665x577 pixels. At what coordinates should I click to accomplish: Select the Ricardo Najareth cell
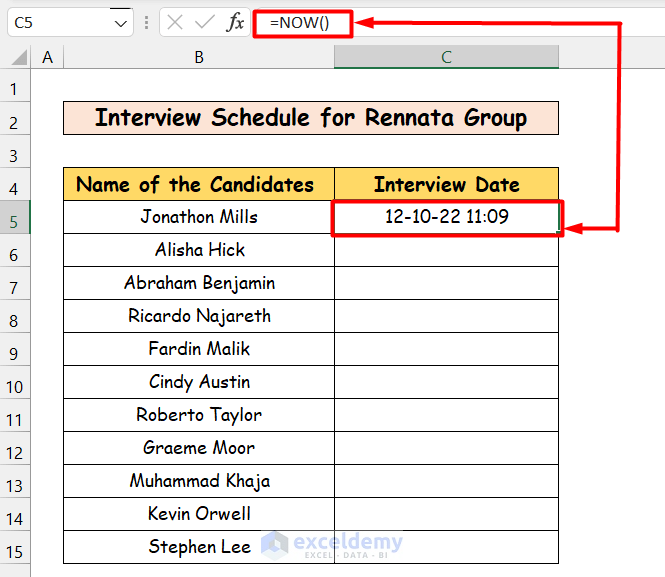pyautogui.click(x=199, y=316)
